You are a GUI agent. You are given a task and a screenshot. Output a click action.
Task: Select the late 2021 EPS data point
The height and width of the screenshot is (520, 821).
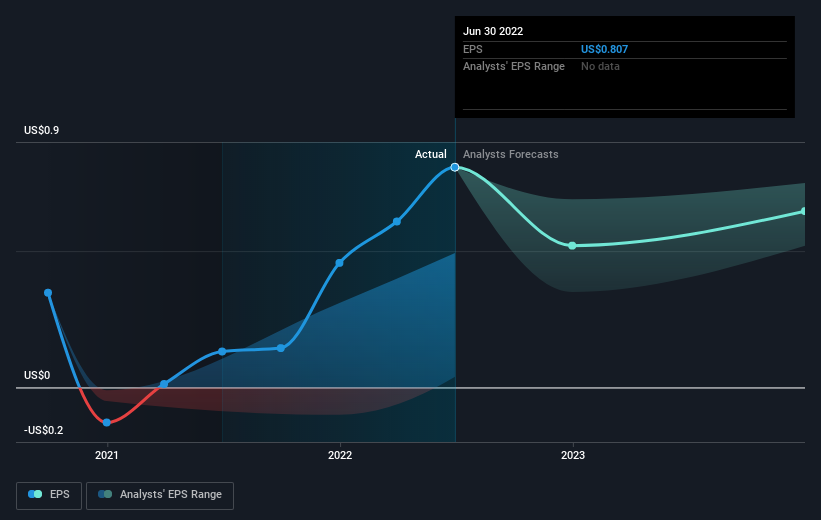(281, 348)
